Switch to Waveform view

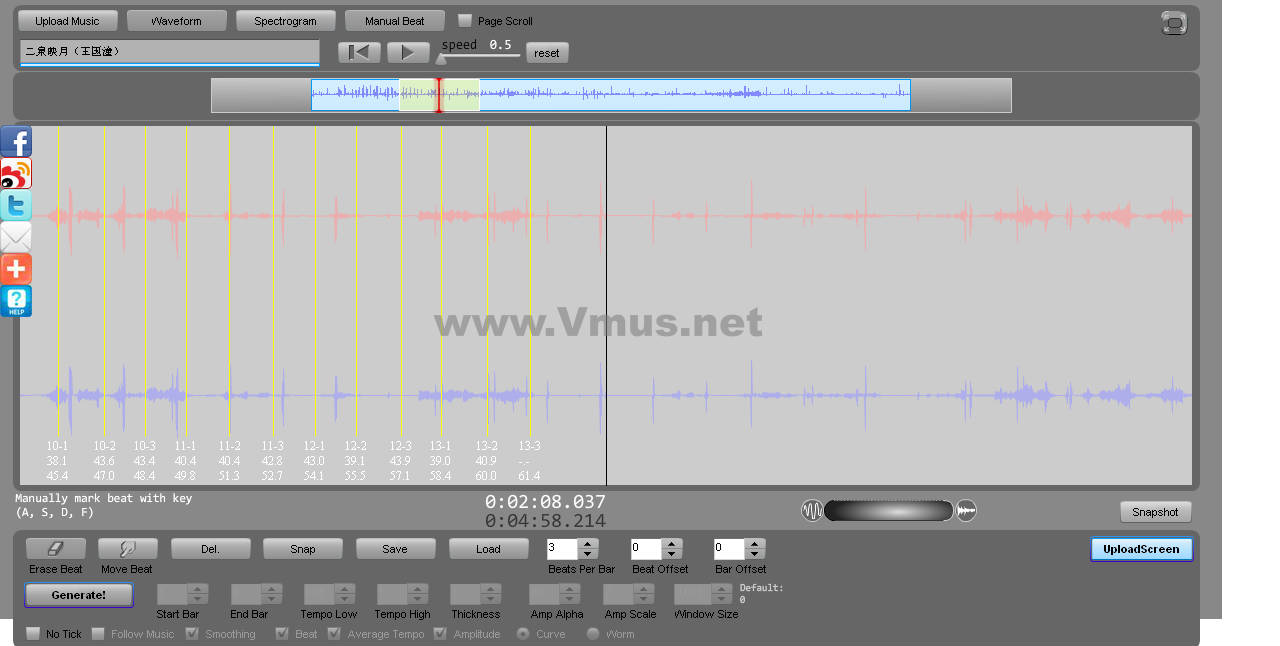point(176,21)
